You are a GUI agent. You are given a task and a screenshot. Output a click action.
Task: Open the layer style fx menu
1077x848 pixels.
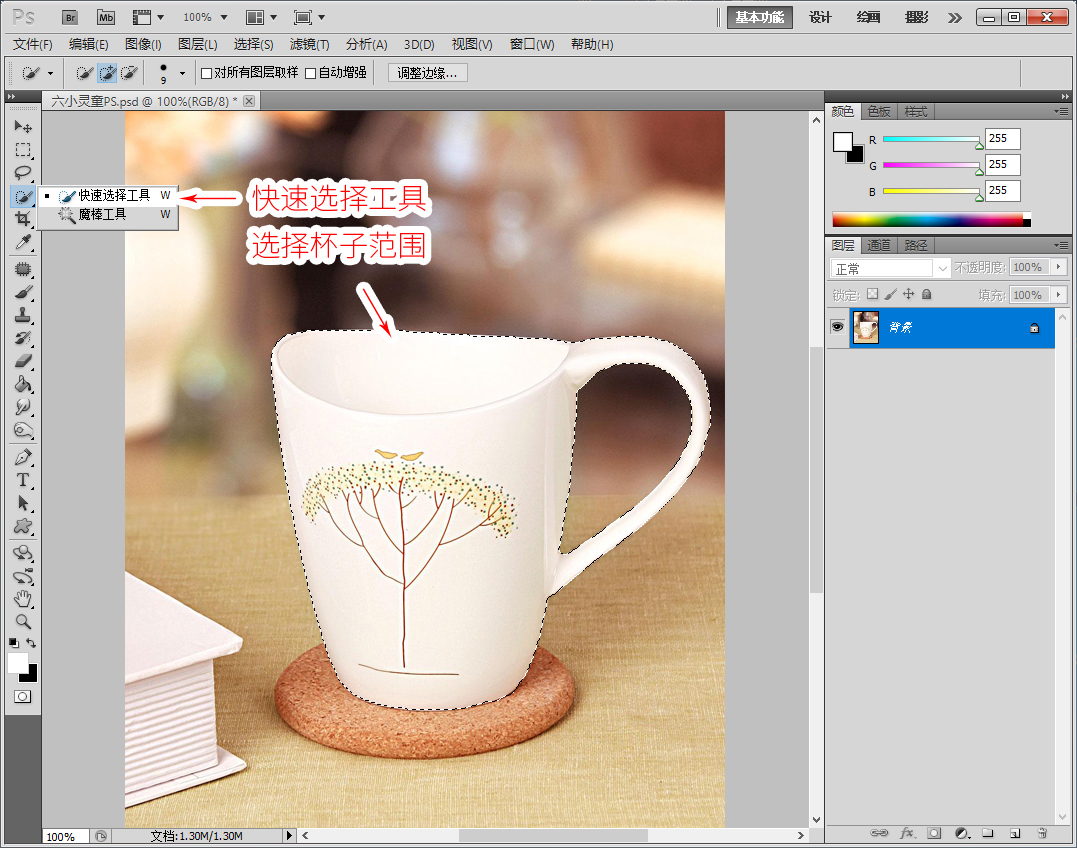907,834
